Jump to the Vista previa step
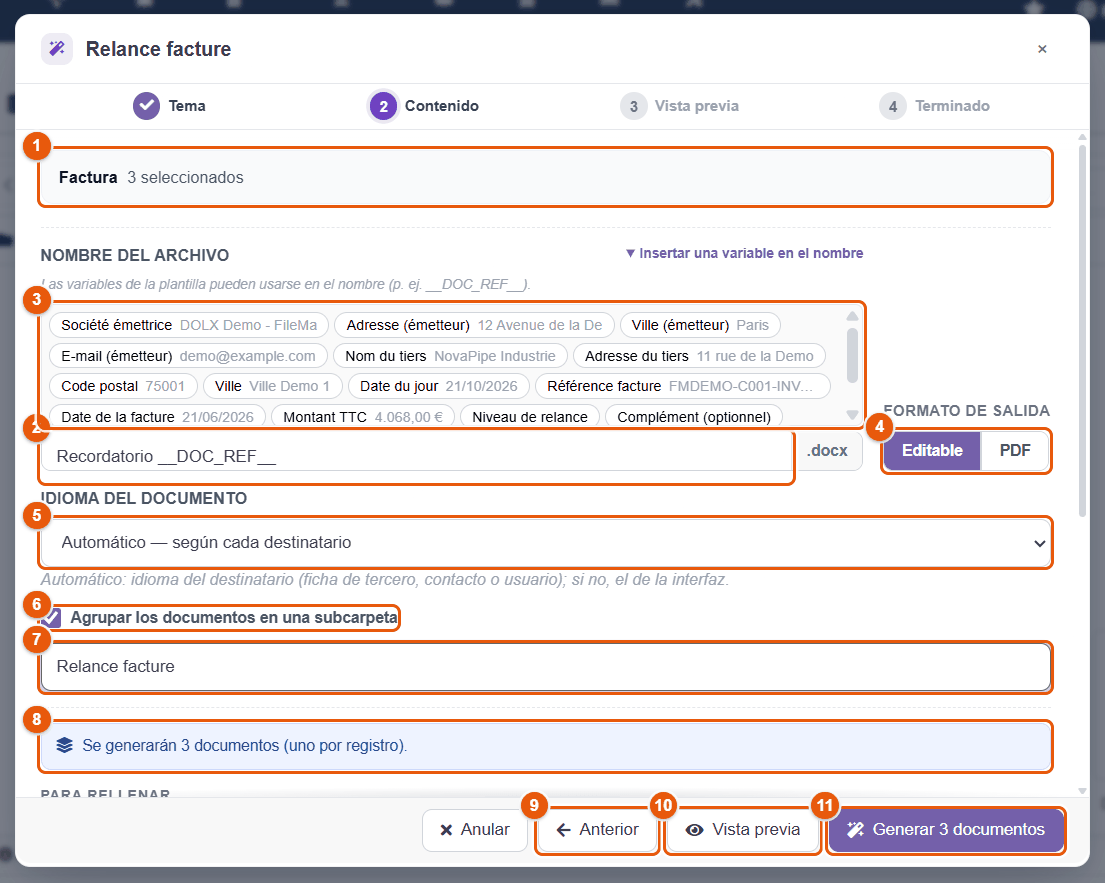The height and width of the screenshot is (883, 1105). click(679, 106)
